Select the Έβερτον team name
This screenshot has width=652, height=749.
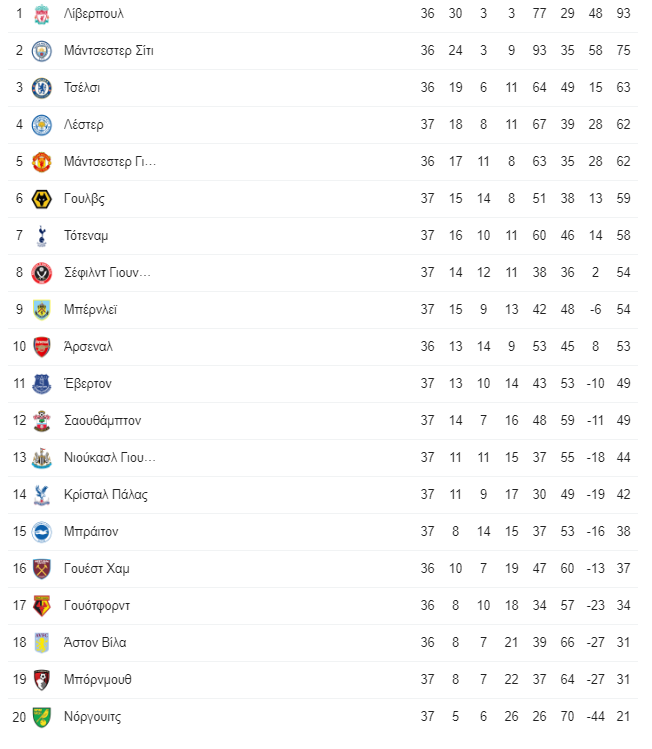point(88,384)
